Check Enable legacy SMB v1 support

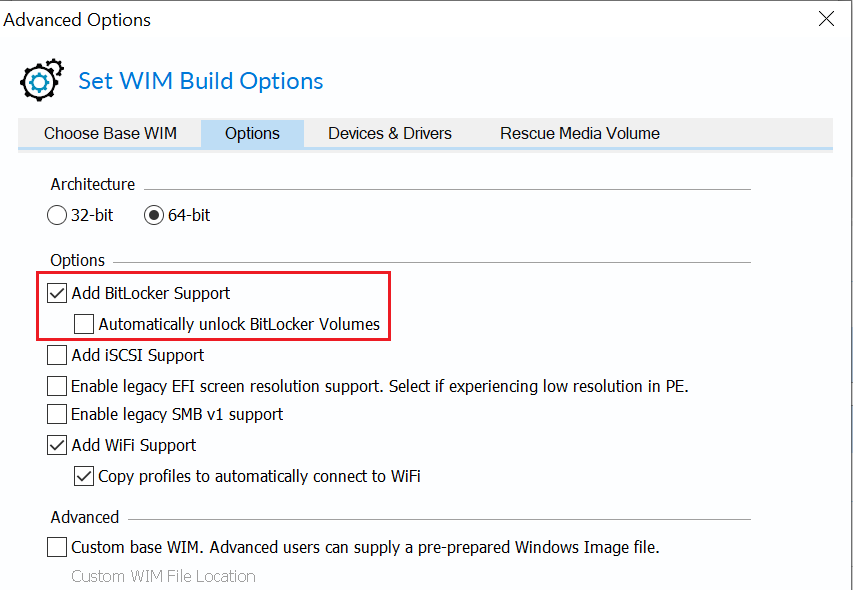click(x=57, y=414)
